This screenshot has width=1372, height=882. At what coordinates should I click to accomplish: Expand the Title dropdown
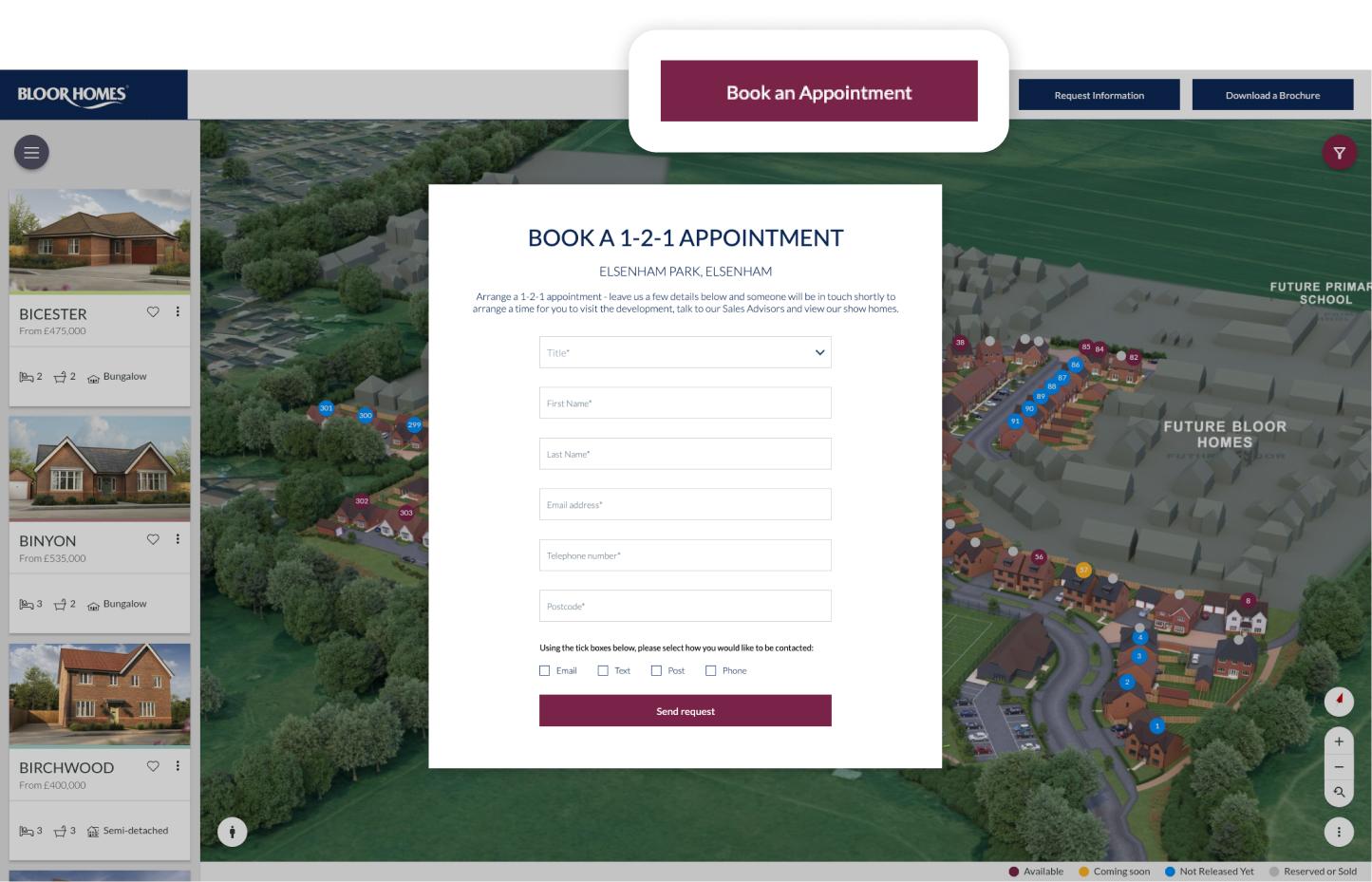pyautogui.click(x=685, y=352)
